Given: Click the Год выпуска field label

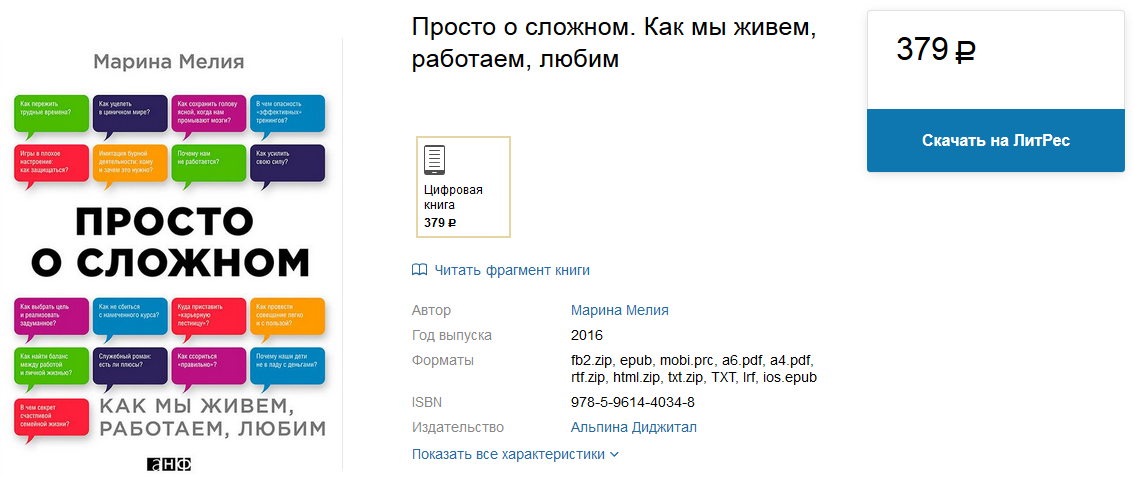Looking at the screenshot, I should click(x=452, y=335).
